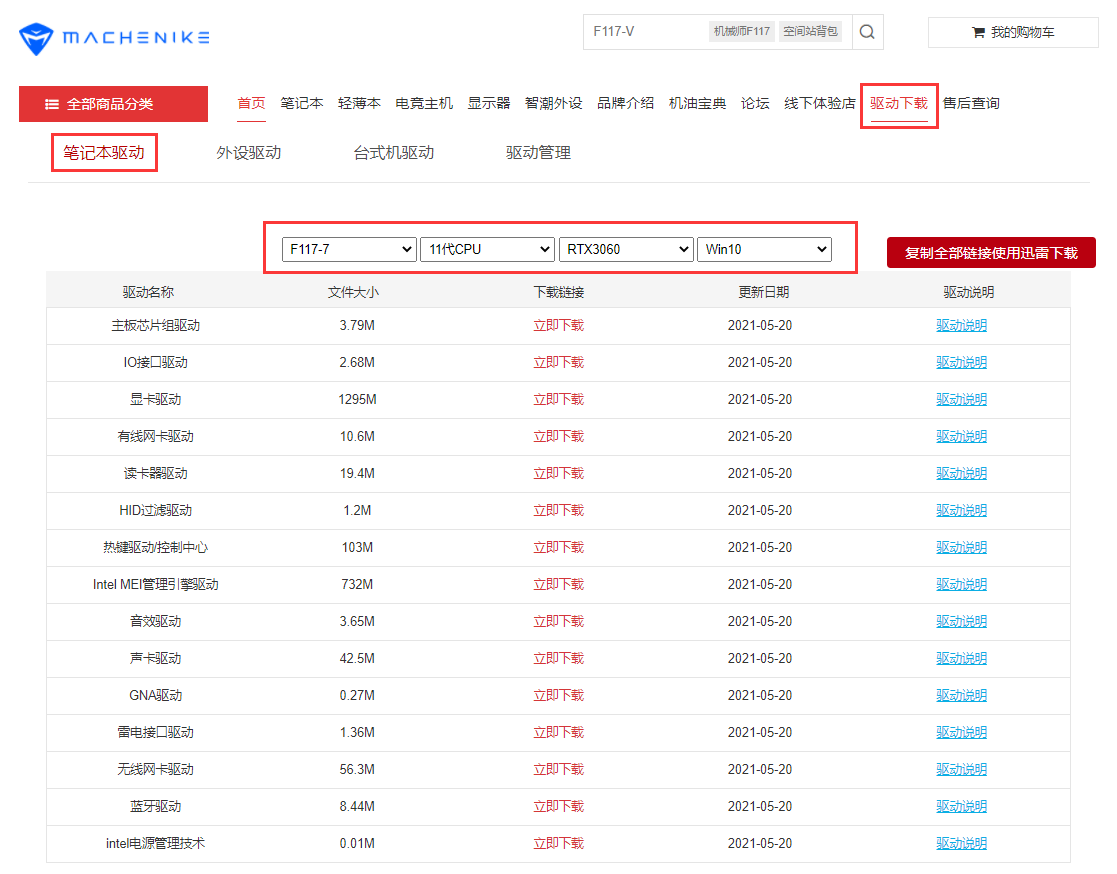This screenshot has height=874, width=1117.
Task: Download the 蓝牙驱动
Action: point(558,807)
